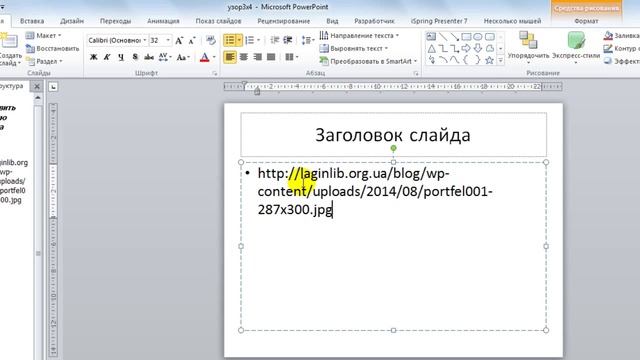Click Преобразовать в SmartArt button
This screenshot has height=360, width=640.
pos(369,61)
